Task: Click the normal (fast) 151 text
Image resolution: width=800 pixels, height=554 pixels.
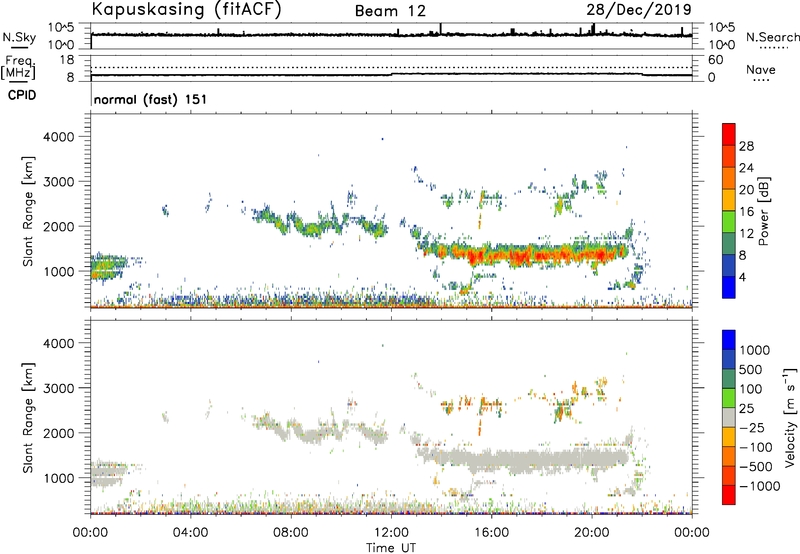Action: [x=151, y=99]
